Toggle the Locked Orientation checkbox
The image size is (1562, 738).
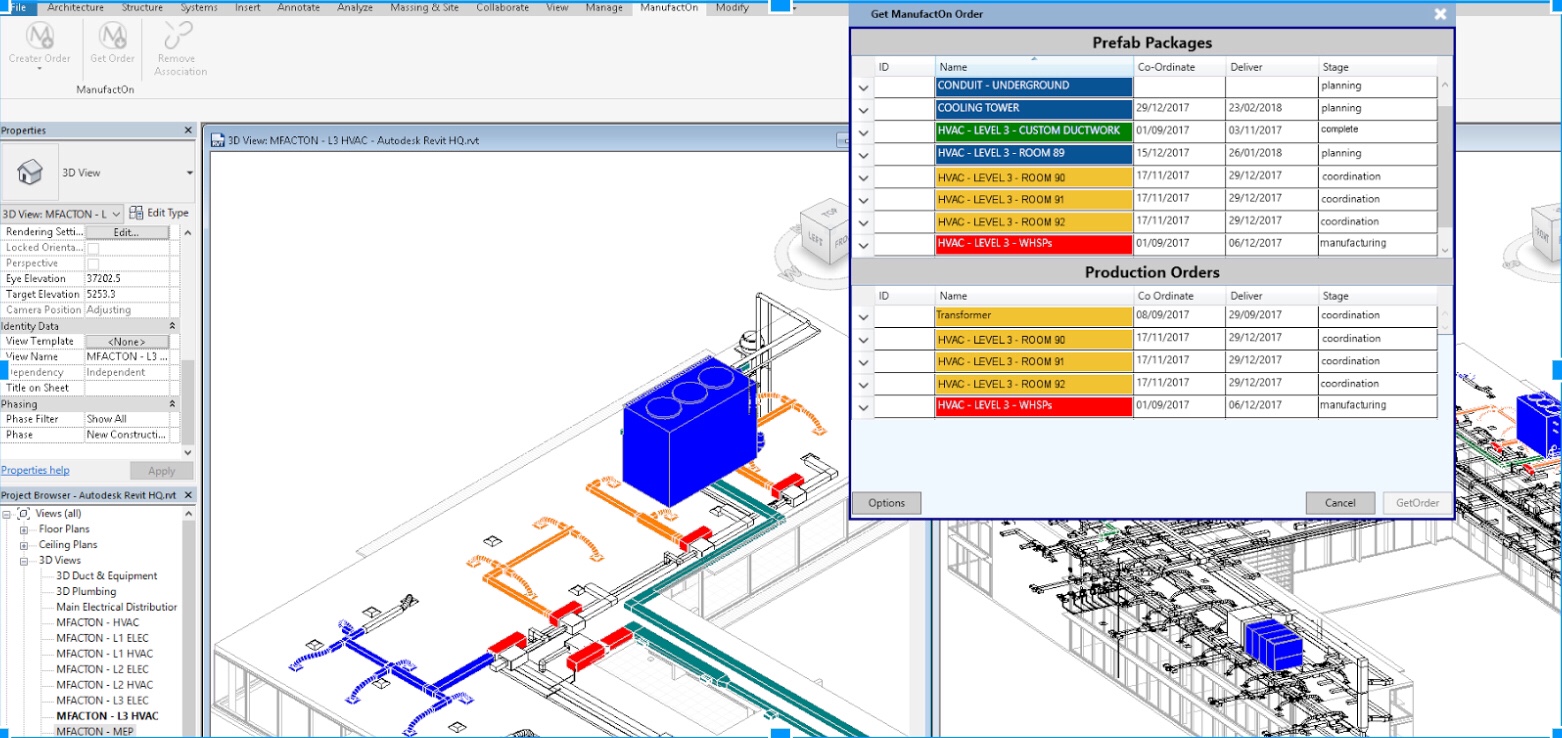tap(93, 248)
